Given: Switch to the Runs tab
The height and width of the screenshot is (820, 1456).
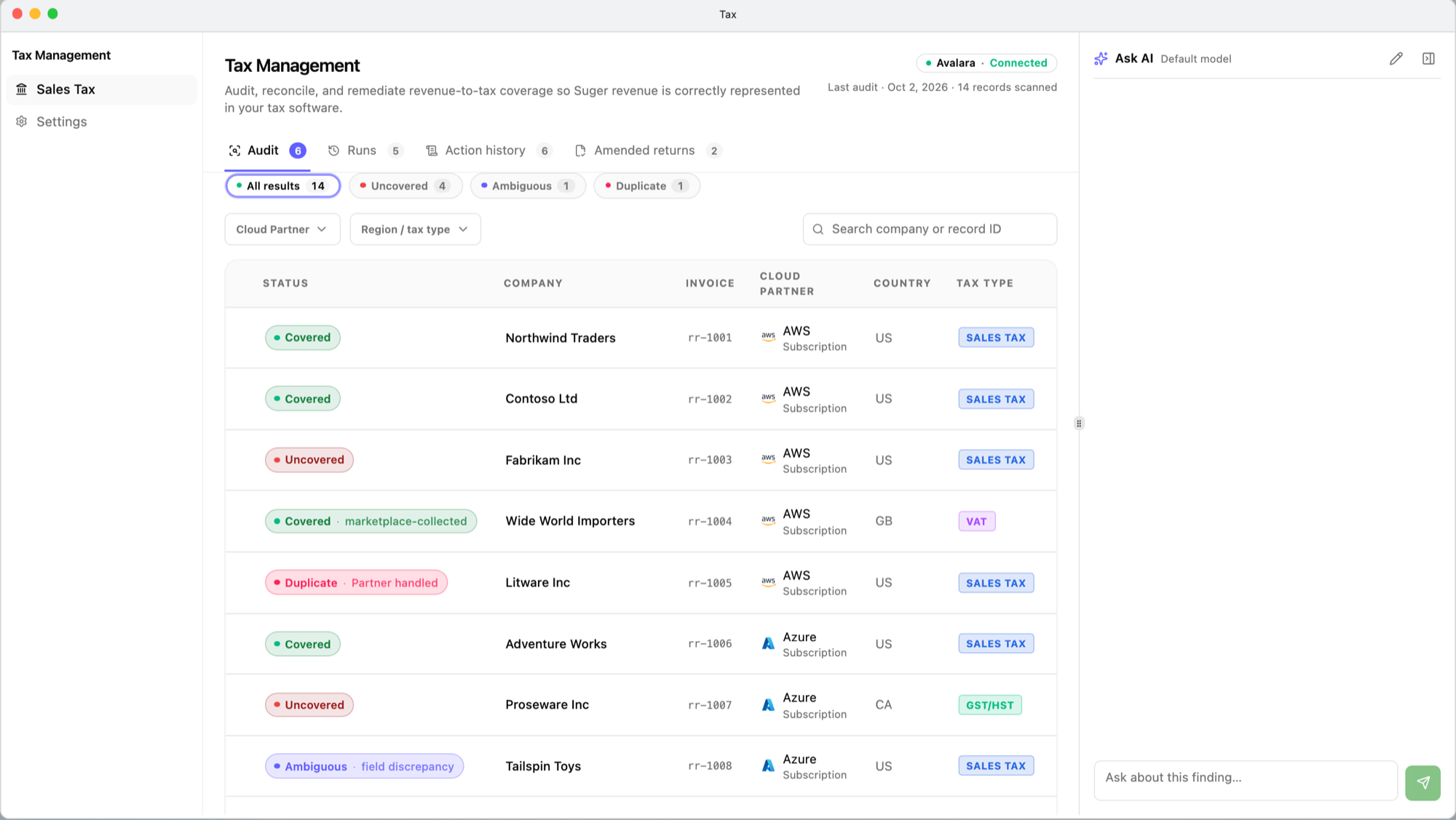Looking at the screenshot, I should [x=364, y=151].
